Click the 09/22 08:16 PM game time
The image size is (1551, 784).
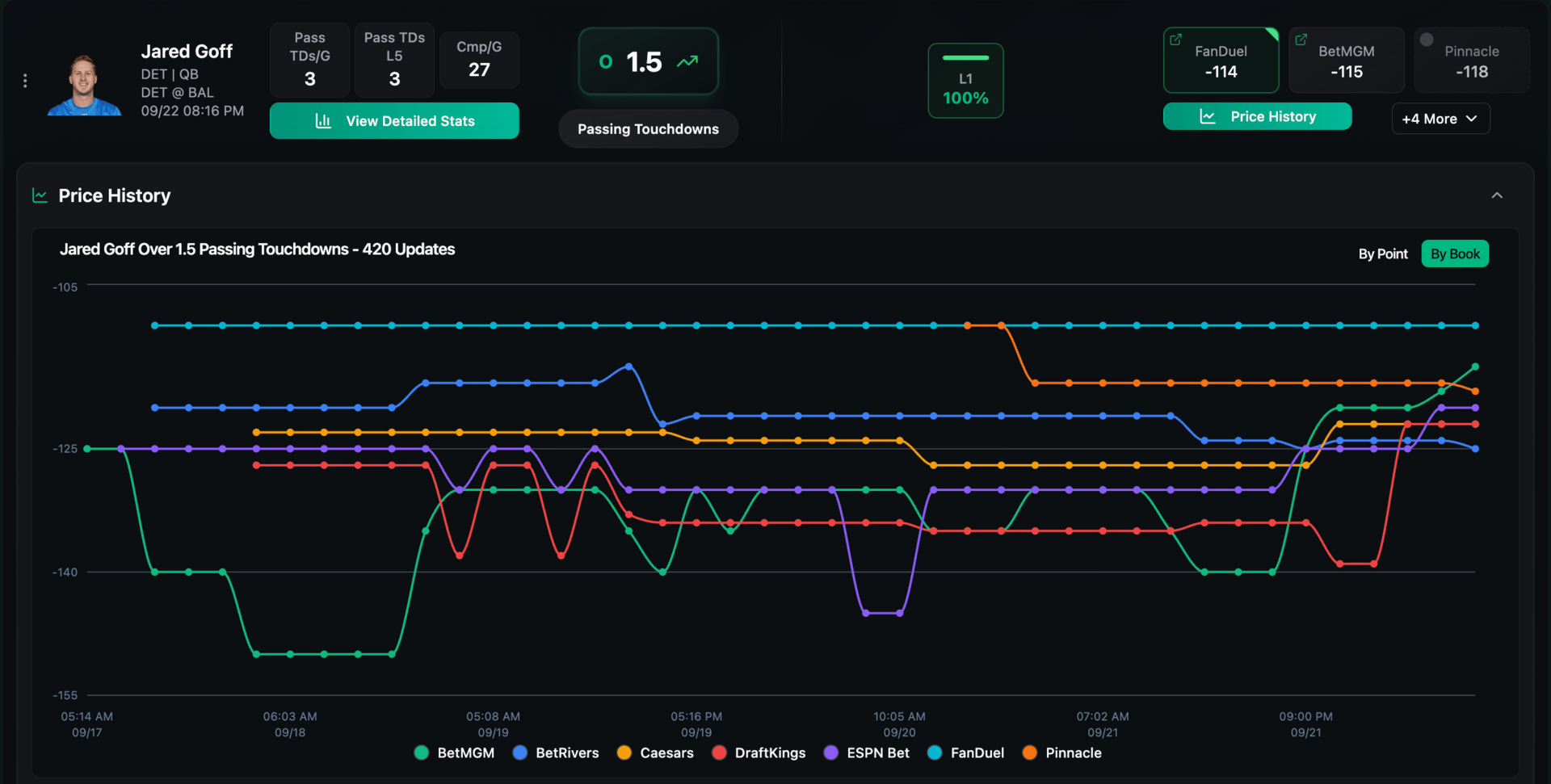click(192, 111)
